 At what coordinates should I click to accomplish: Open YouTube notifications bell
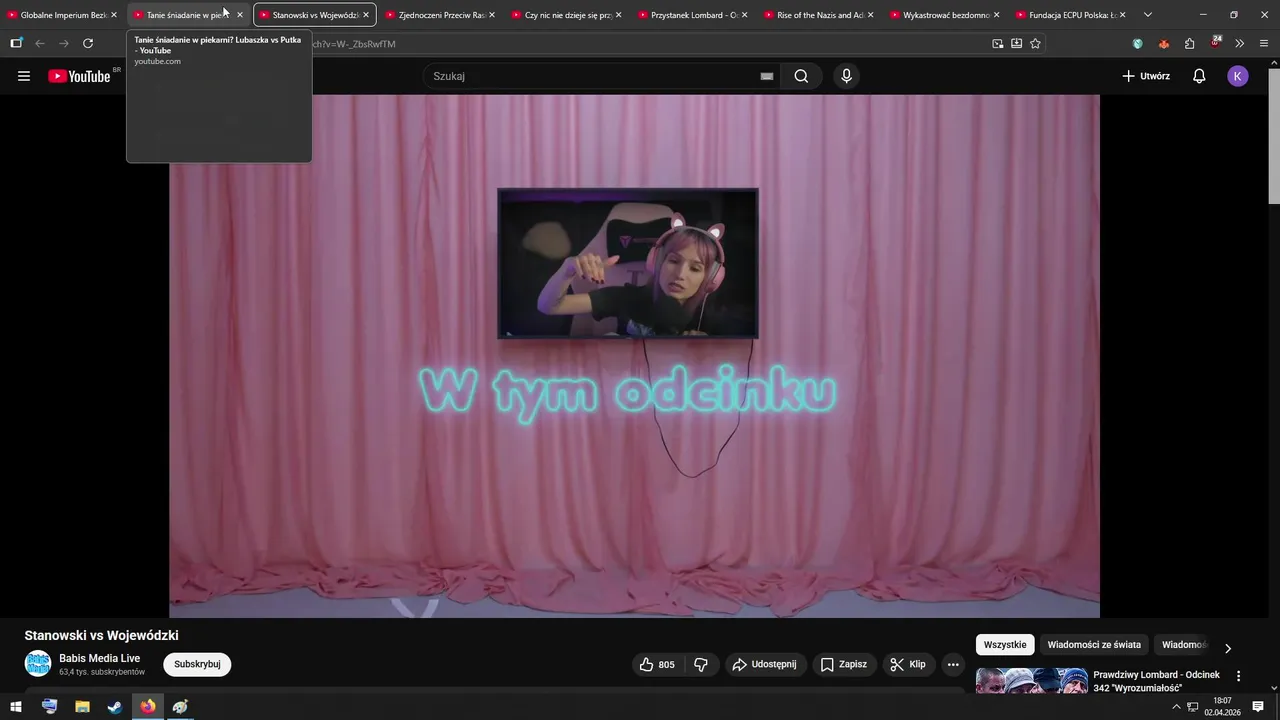1199,76
